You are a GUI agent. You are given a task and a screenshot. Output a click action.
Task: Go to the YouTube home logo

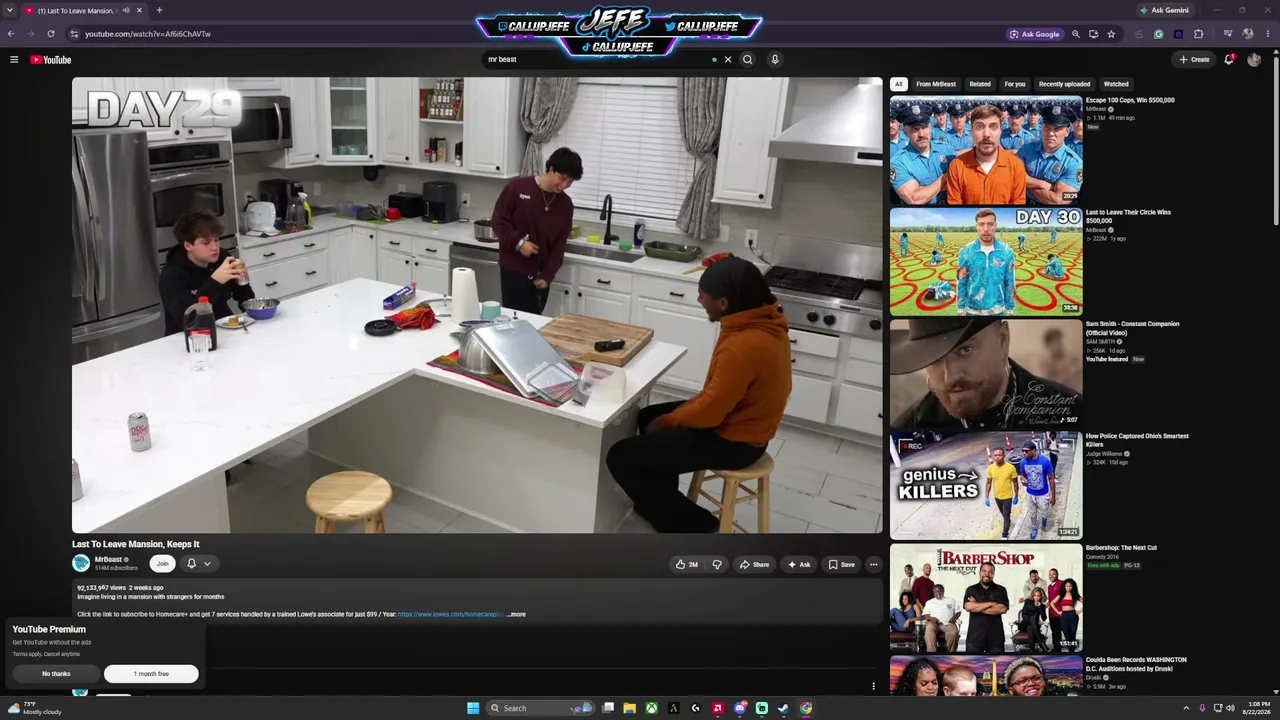50,60
